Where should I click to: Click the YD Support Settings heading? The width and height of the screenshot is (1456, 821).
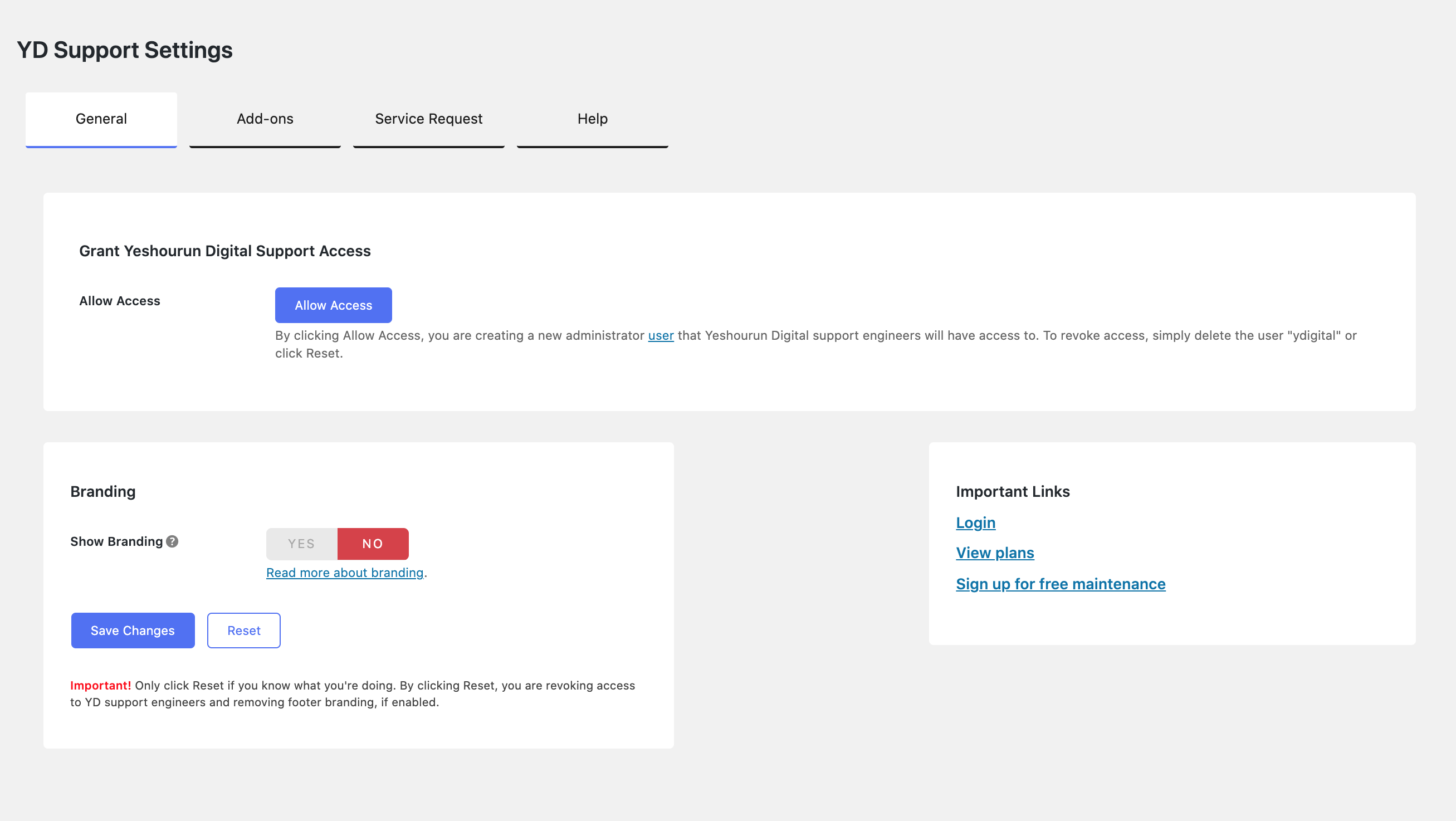click(x=124, y=50)
